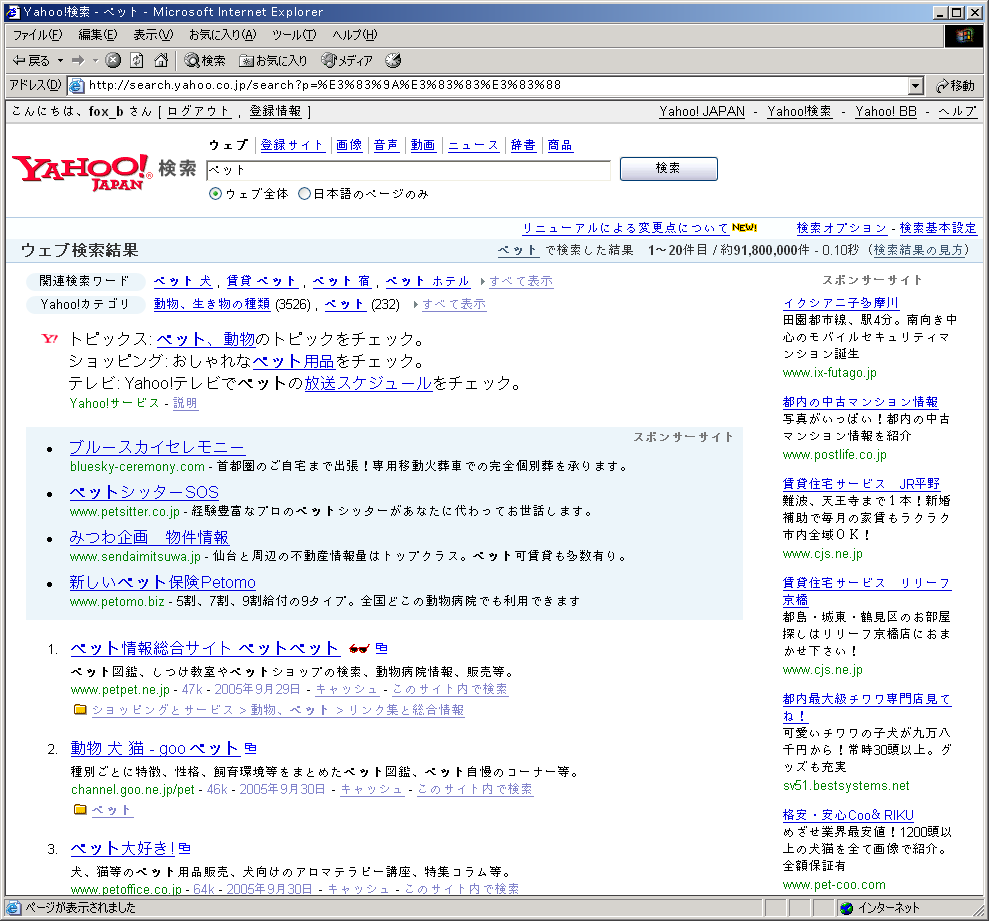
Task: Click the Stop loading toolbar icon
Action: [x=113, y=61]
